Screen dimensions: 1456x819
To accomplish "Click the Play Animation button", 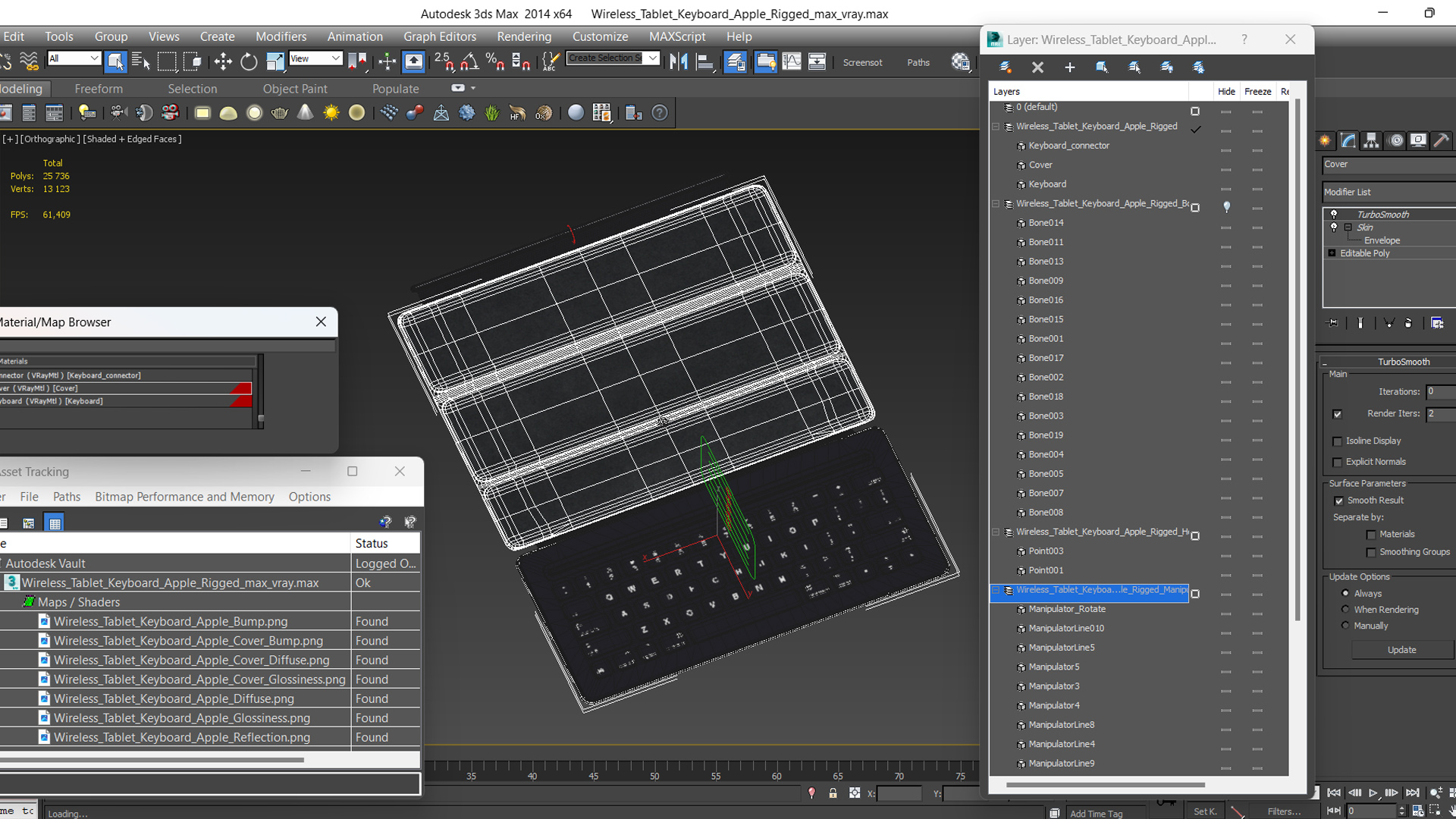I will pos(1373,793).
